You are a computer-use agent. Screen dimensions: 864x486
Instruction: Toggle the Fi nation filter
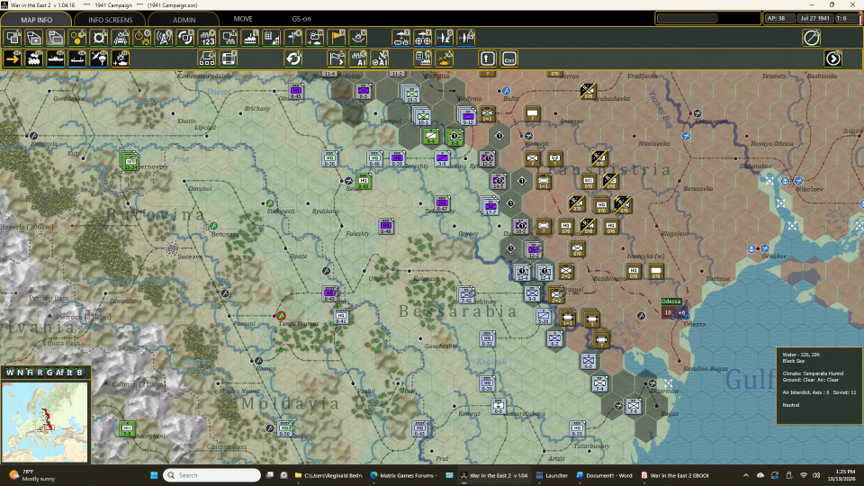pyautogui.click(x=30, y=372)
